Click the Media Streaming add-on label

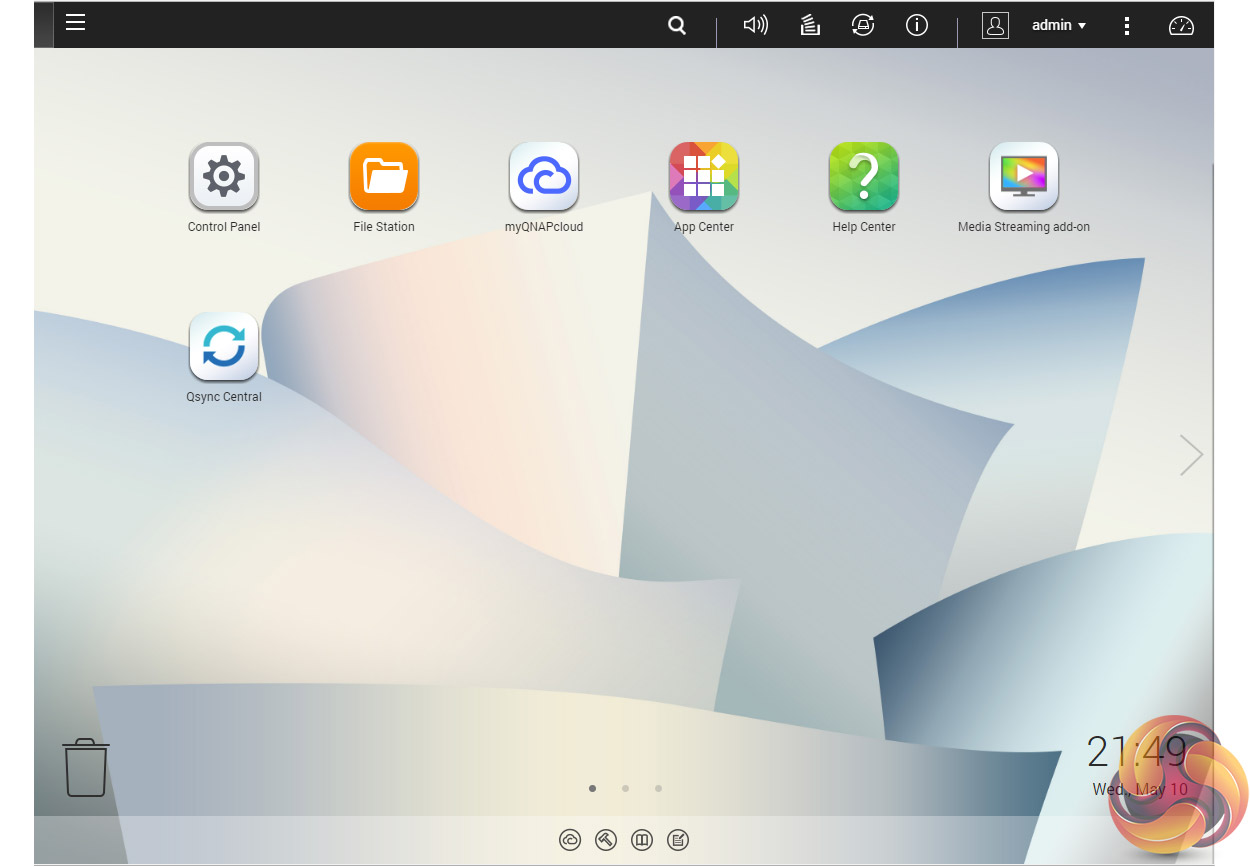coord(1024,227)
